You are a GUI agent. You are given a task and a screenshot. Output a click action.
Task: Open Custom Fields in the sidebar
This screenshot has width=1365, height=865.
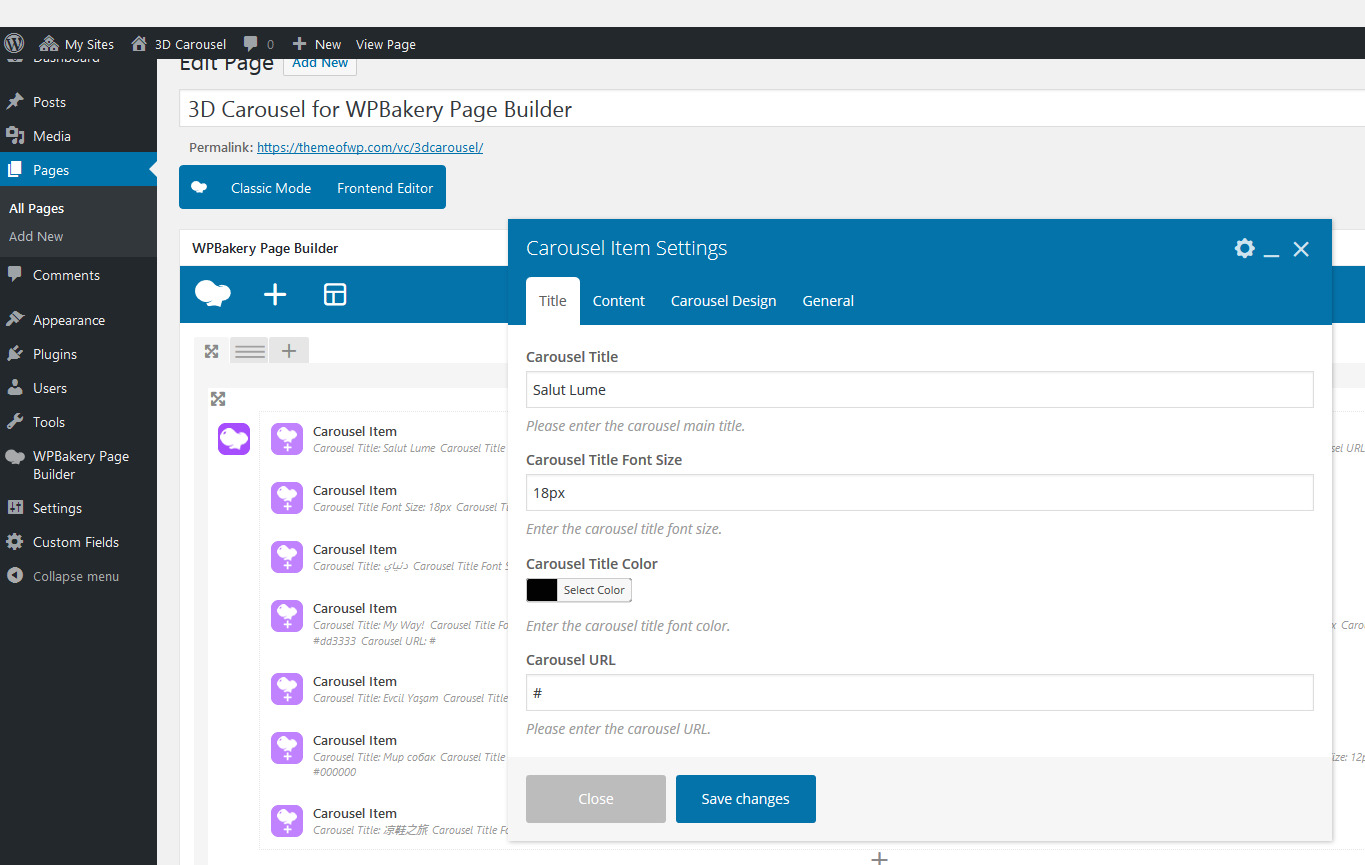[x=78, y=542]
